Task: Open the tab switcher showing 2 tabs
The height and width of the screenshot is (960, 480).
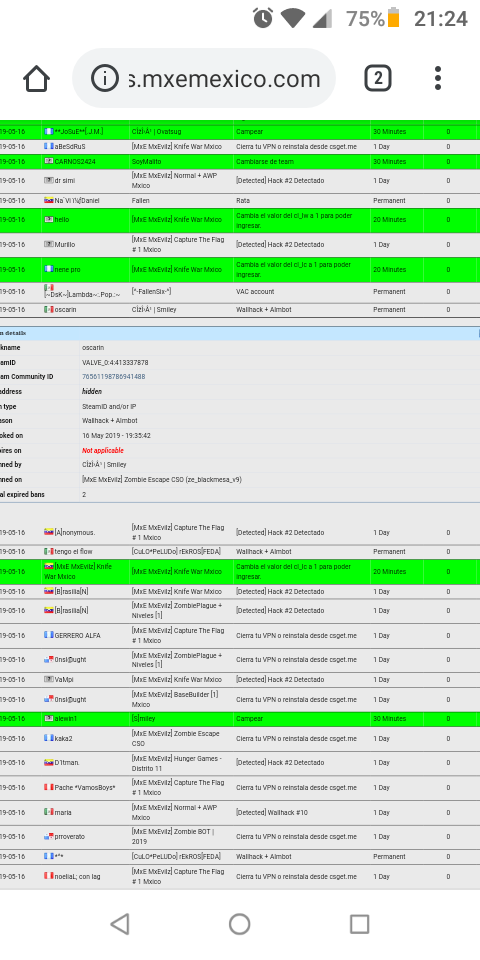Action: pos(378,78)
